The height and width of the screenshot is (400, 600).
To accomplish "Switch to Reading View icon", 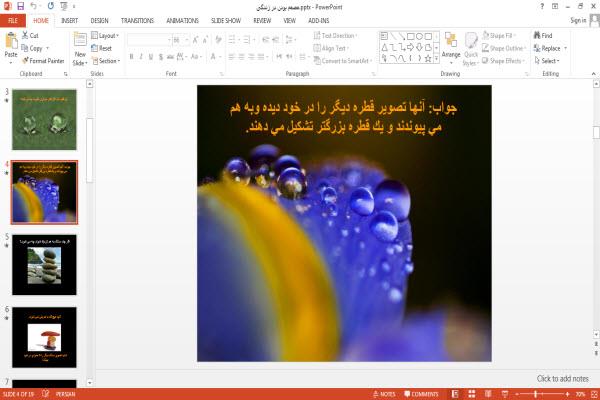I will pyautogui.click(x=488, y=394).
